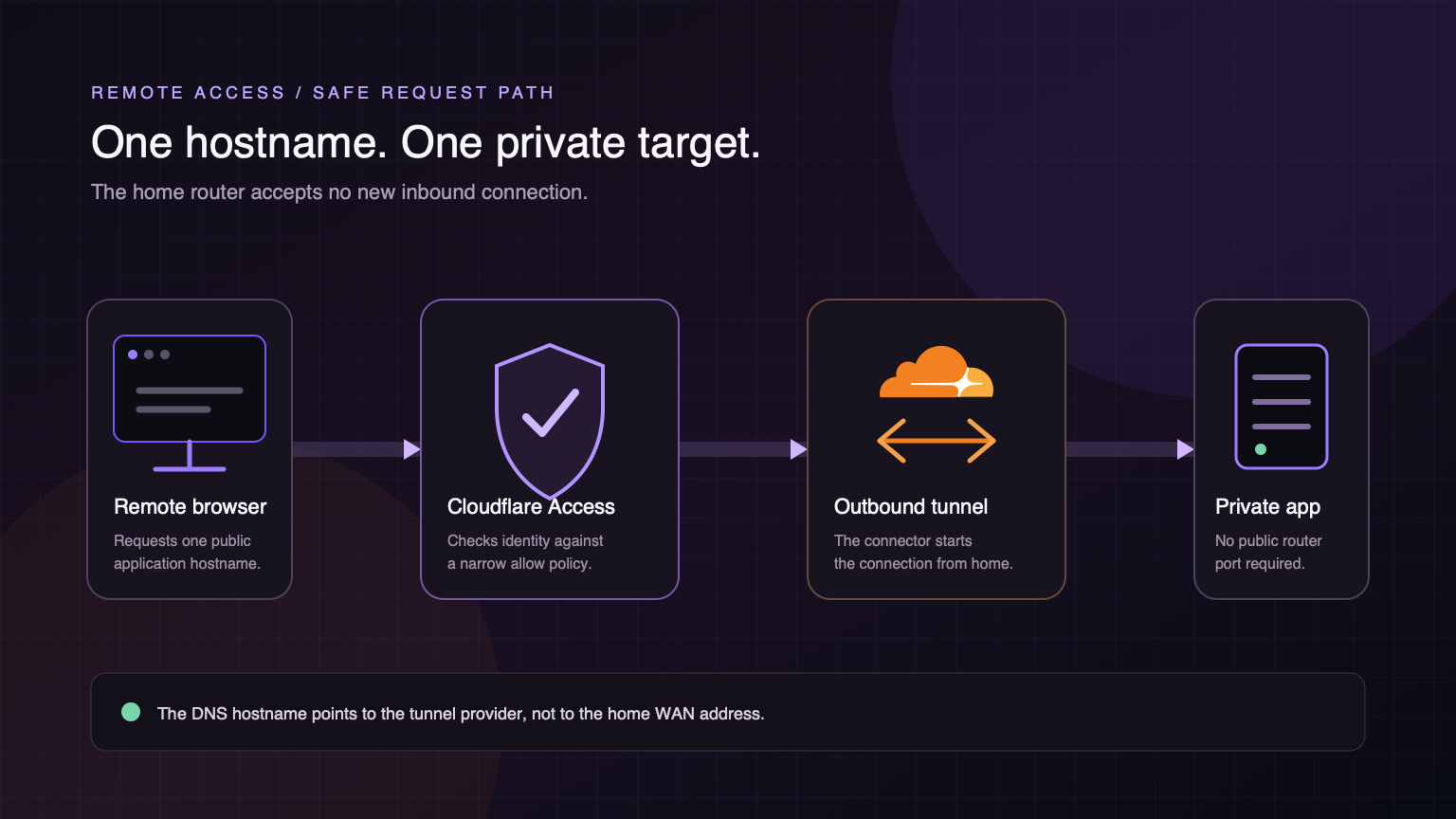Select the private app server icon
The height and width of the screenshot is (819, 1456).
click(1282, 407)
